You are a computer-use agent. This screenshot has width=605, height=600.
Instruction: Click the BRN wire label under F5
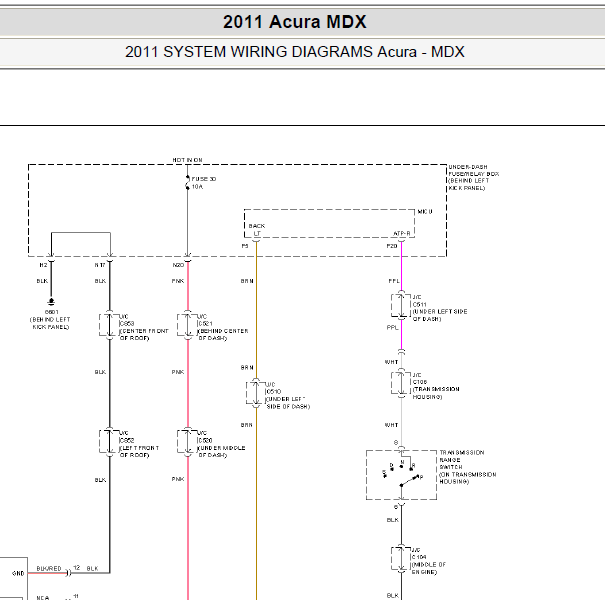[247, 281]
